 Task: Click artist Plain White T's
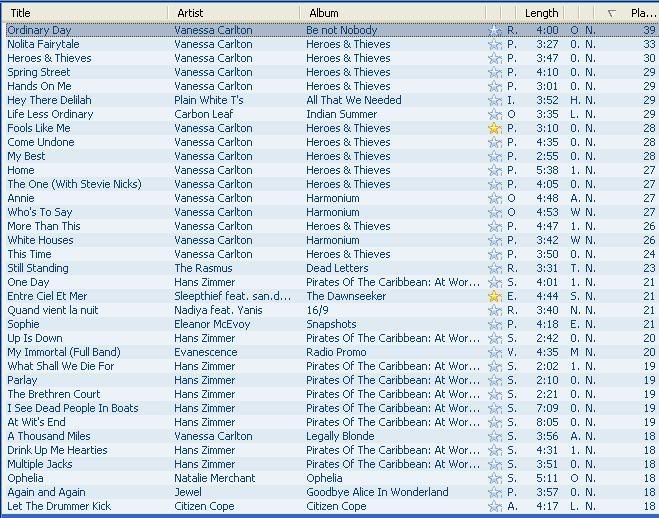point(209,100)
